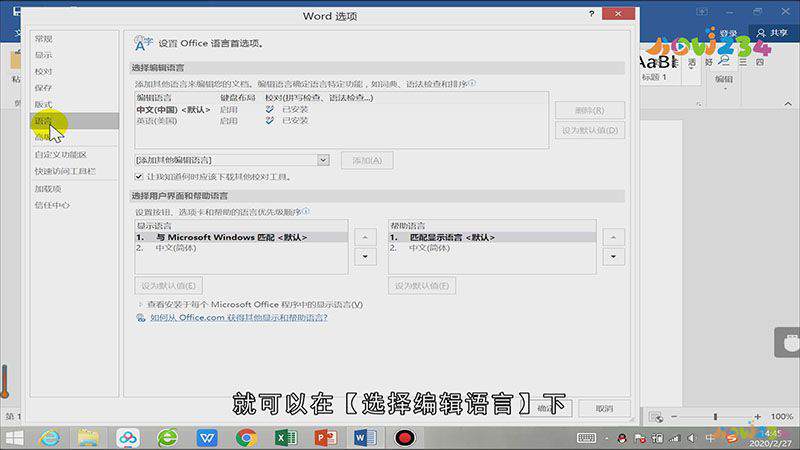Open PowerPoint from the taskbar
The image size is (800, 450).
pos(326,438)
